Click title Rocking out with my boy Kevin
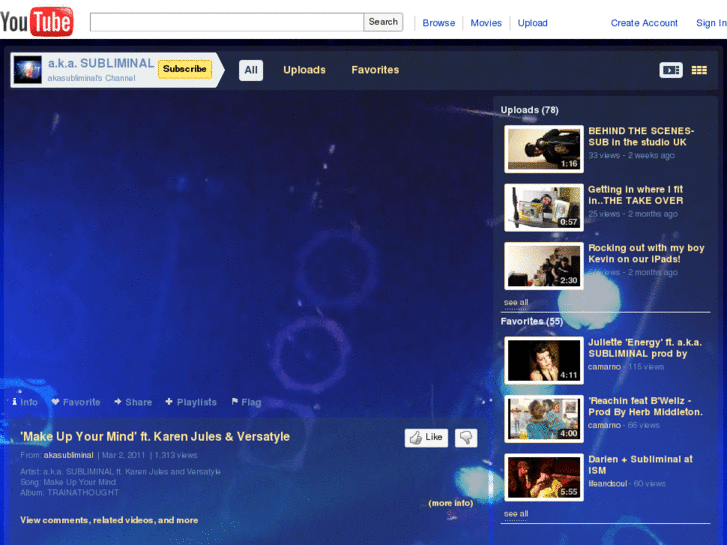 tap(646, 253)
